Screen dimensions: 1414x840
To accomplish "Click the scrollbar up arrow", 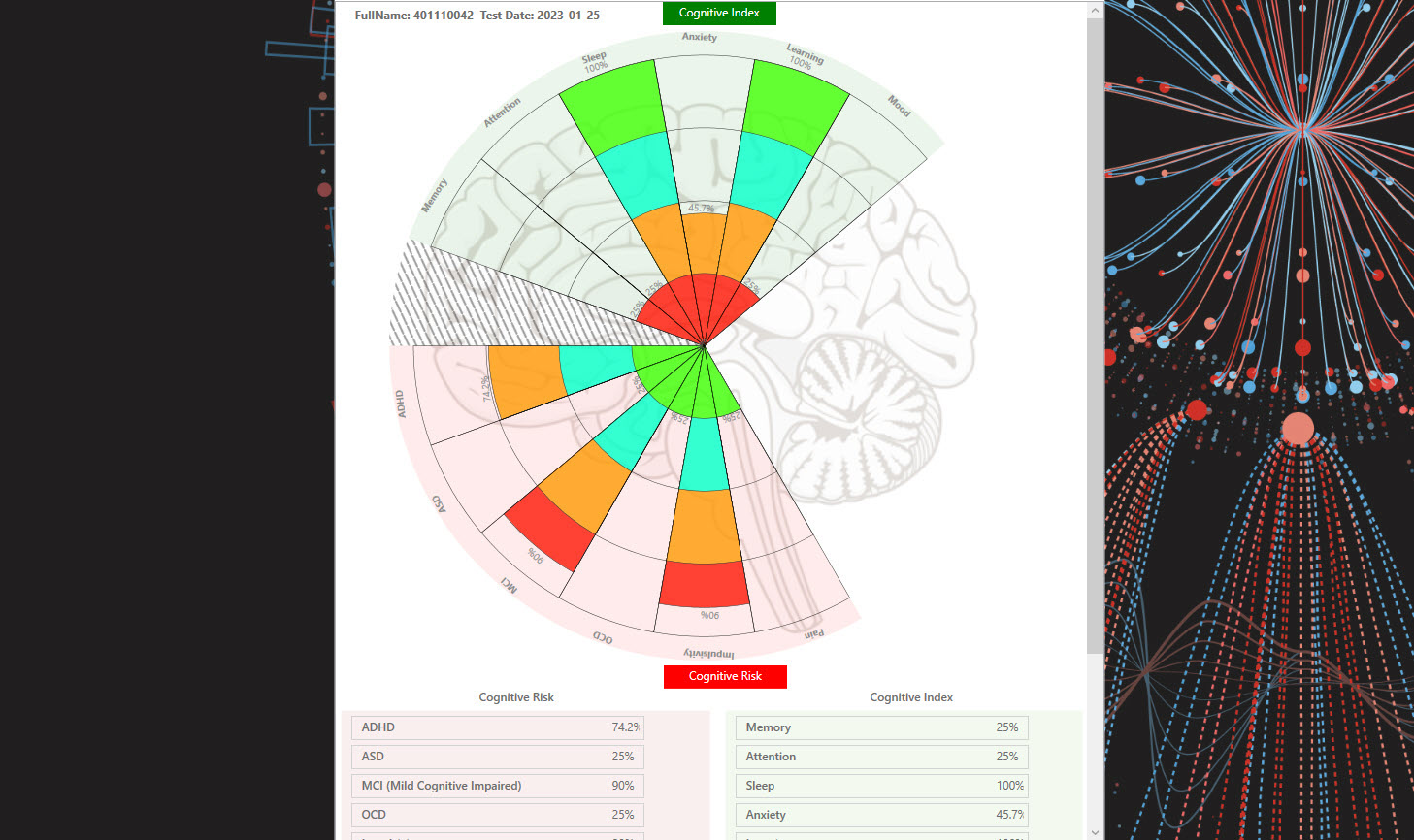I will tap(1095, 10).
